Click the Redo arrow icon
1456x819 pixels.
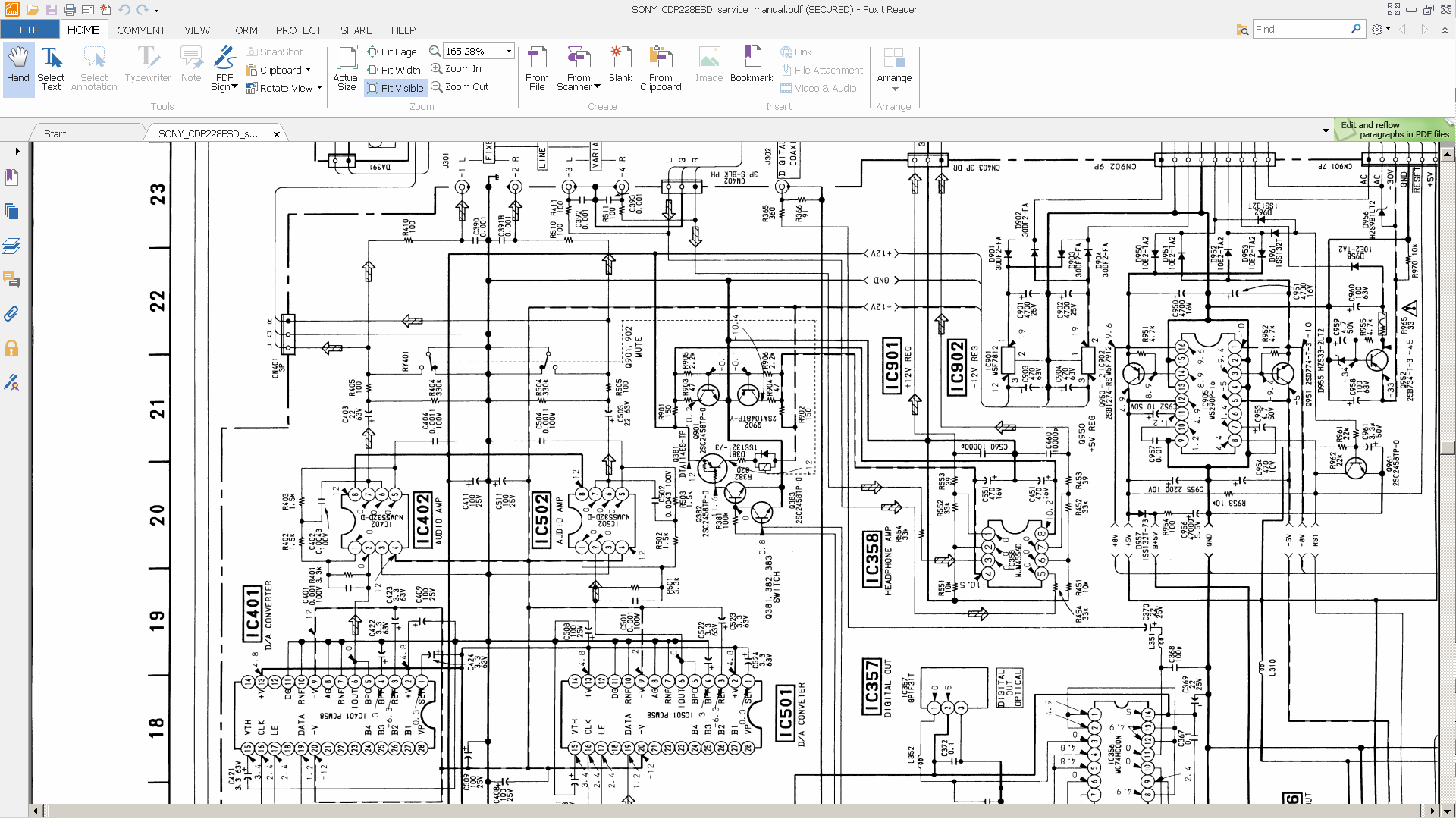point(142,10)
